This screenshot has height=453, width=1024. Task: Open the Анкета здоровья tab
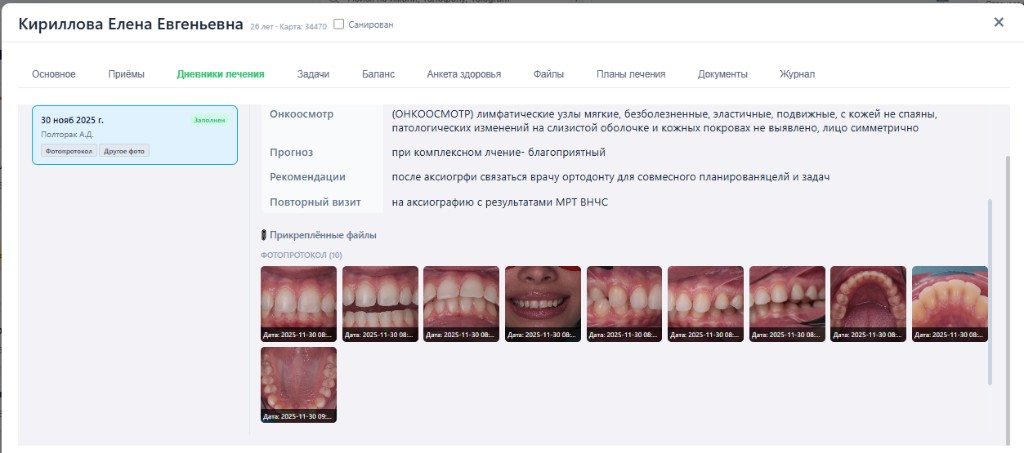[x=464, y=74]
